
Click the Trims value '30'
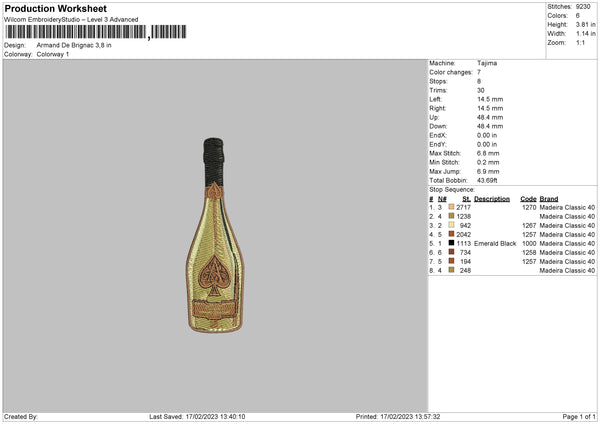[481, 90]
